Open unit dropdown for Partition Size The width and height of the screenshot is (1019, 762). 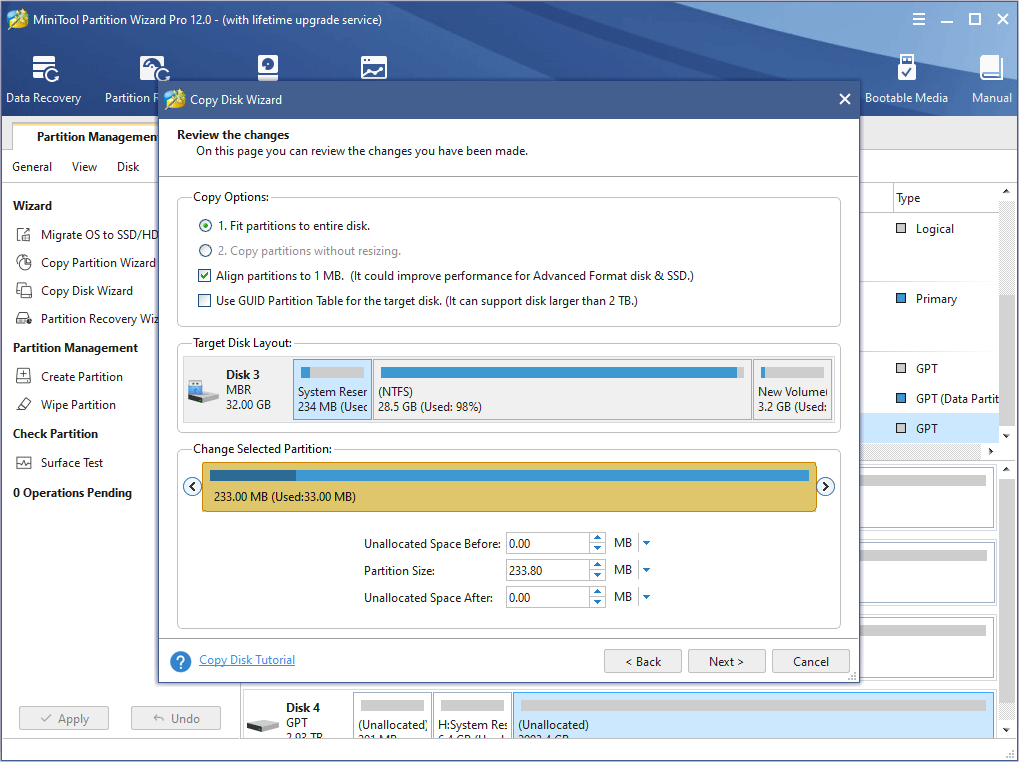pyautogui.click(x=646, y=570)
